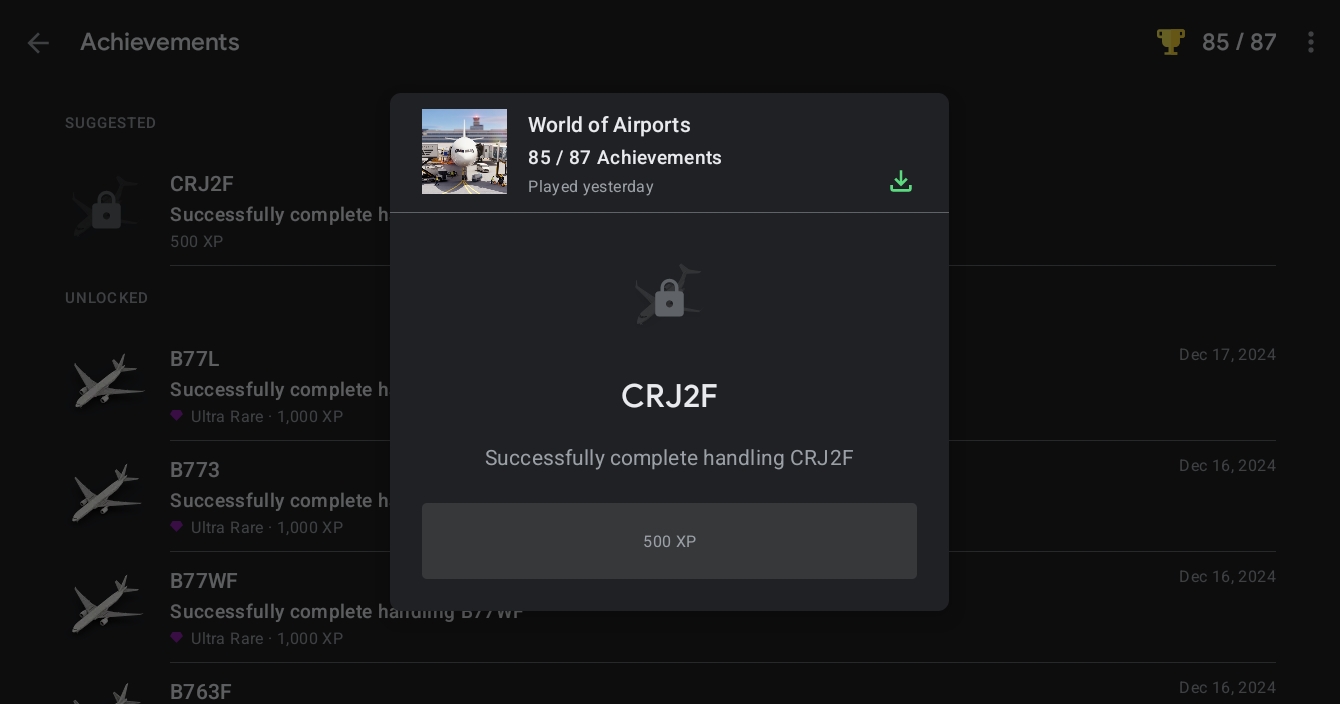Select the B77WF achievement row
The width and height of the screenshot is (1340, 704).
pyautogui.click(x=670, y=608)
